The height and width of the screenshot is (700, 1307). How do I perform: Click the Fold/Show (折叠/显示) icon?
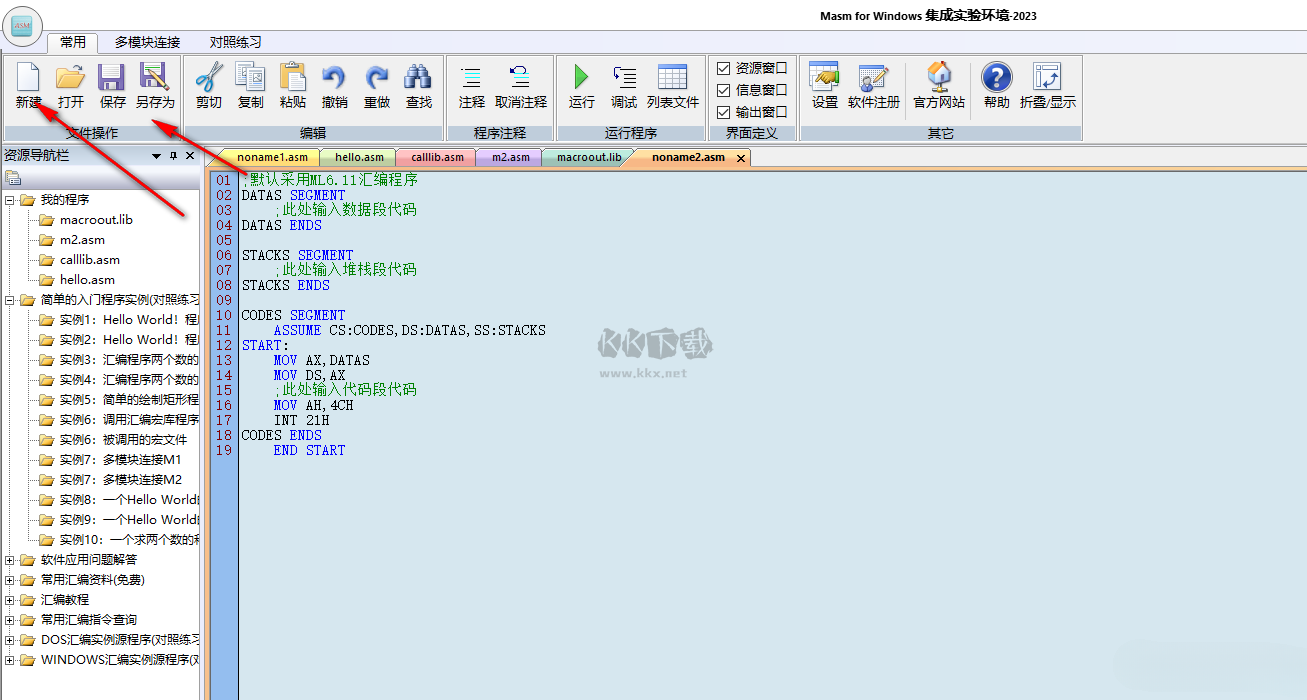coord(1047,78)
